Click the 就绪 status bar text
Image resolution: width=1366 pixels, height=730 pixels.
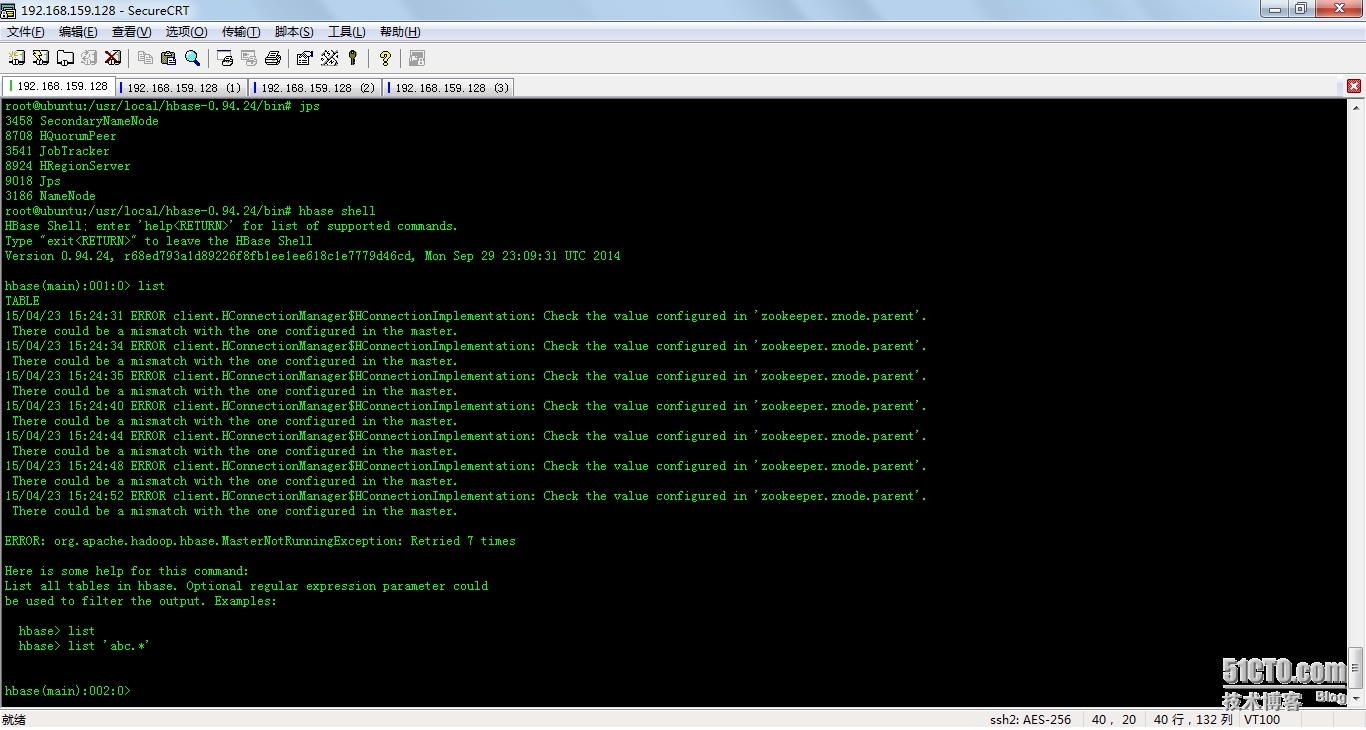pyautogui.click(x=14, y=719)
